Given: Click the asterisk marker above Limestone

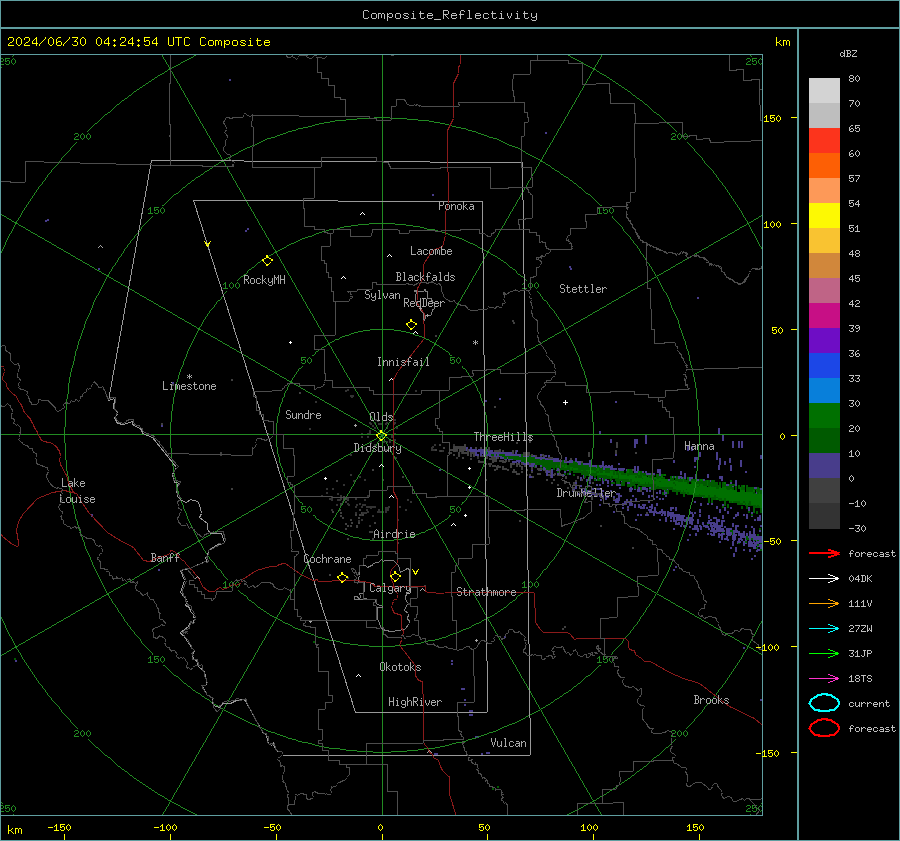Looking at the screenshot, I should [189, 377].
